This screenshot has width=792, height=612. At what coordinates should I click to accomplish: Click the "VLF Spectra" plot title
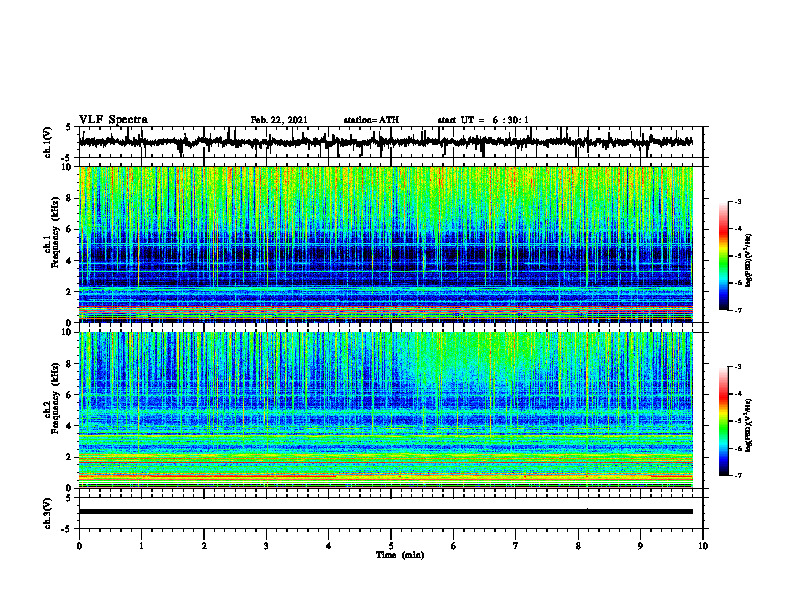tap(113, 120)
